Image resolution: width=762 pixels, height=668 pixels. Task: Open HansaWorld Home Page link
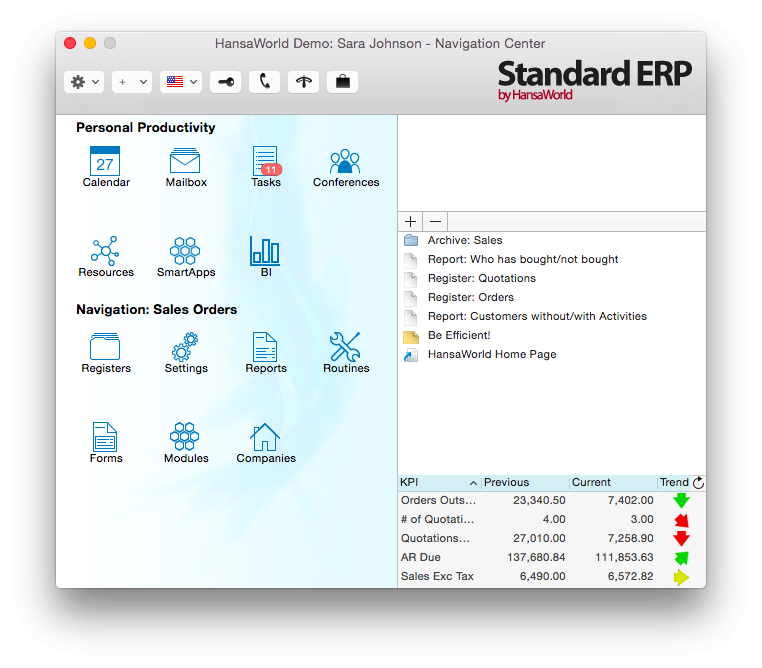coord(492,354)
